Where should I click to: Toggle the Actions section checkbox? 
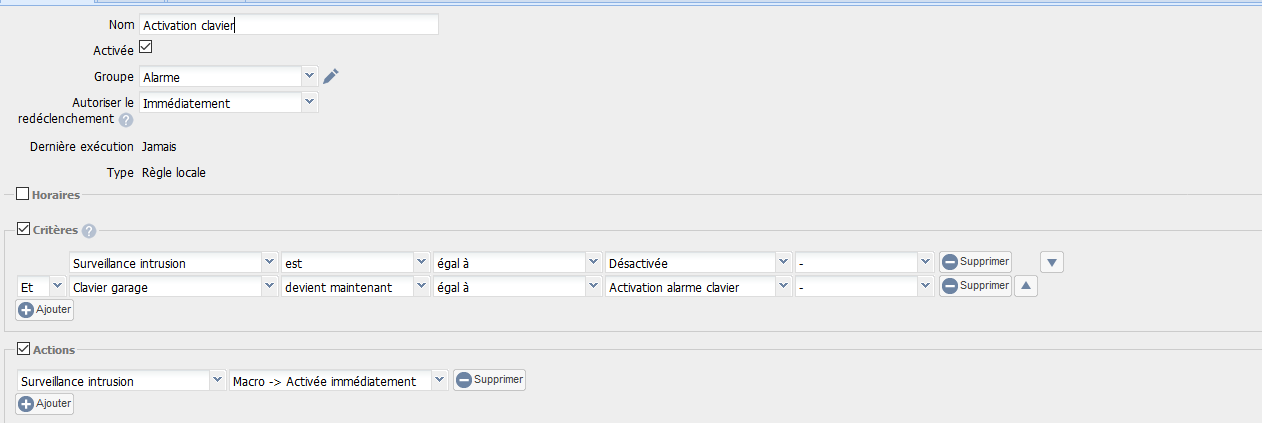[24, 349]
